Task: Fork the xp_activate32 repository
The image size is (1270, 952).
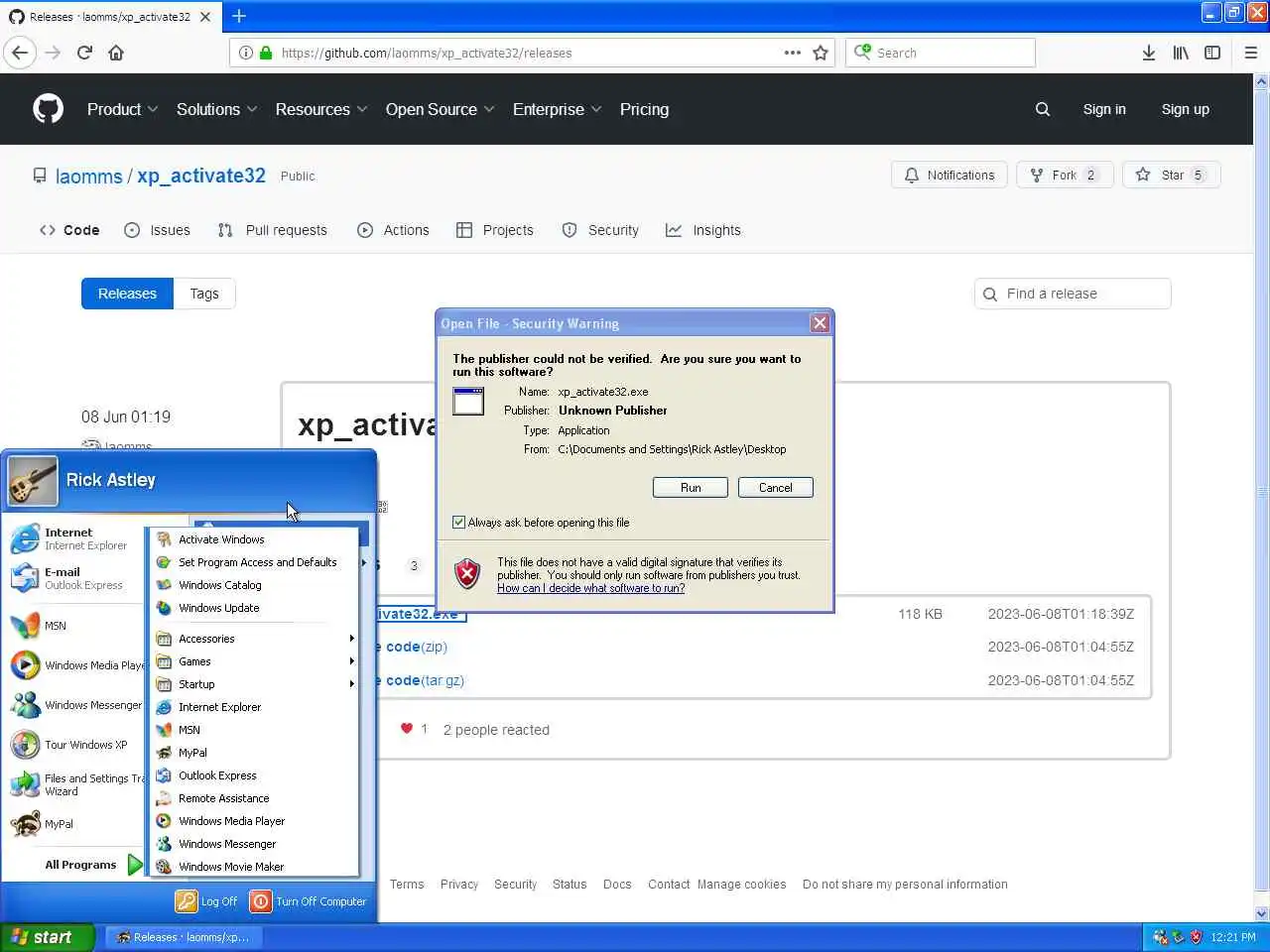Action: tap(1065, 175)
